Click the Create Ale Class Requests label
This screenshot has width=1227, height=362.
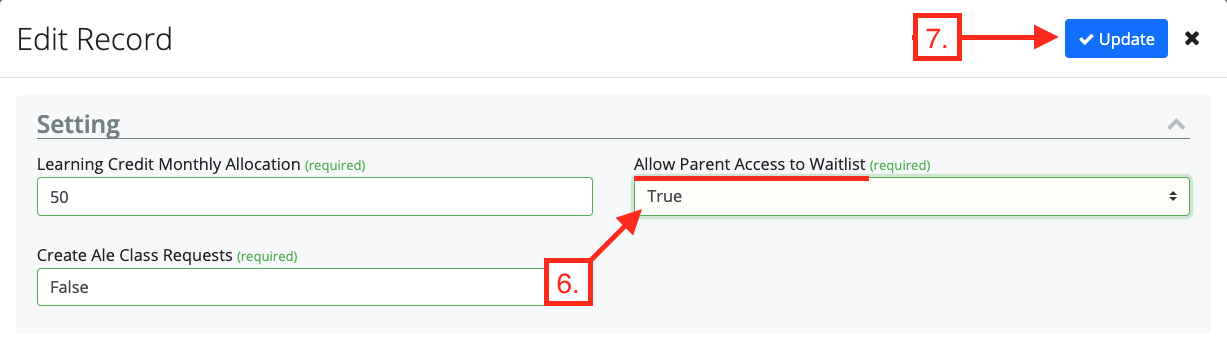coord(135,255)
